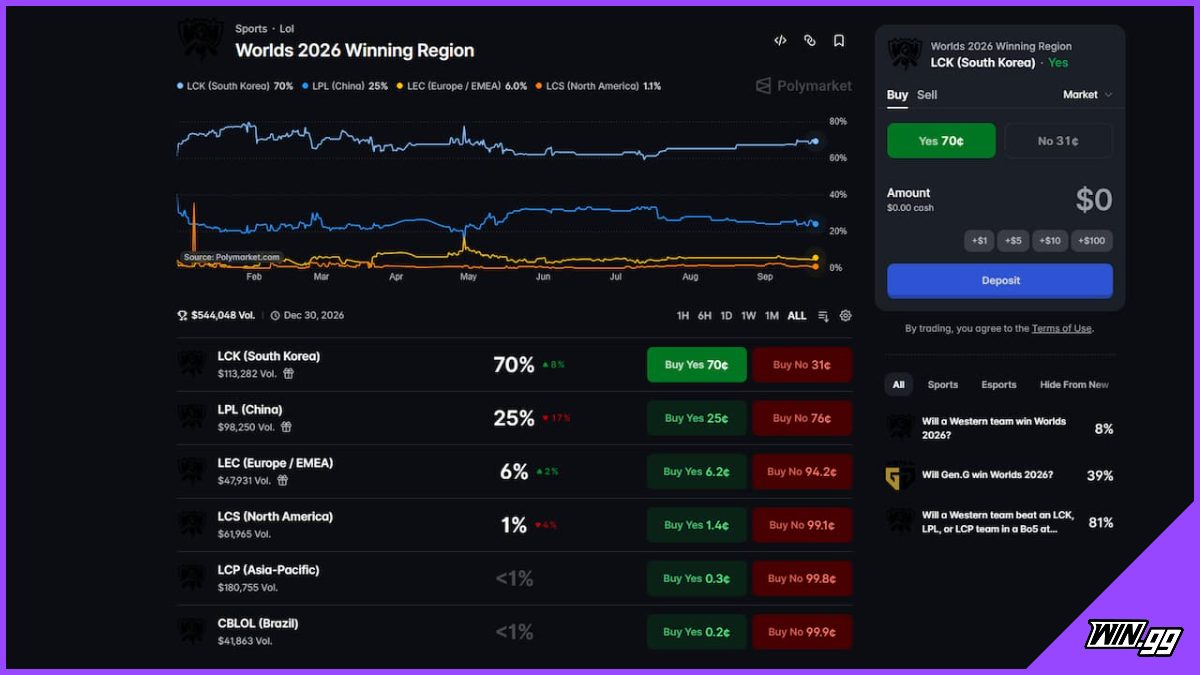Select the 6H chart range
Image resolution: width=1200 pixels, height=675 pixels.
pyautogui.click(x=705, y=316)
